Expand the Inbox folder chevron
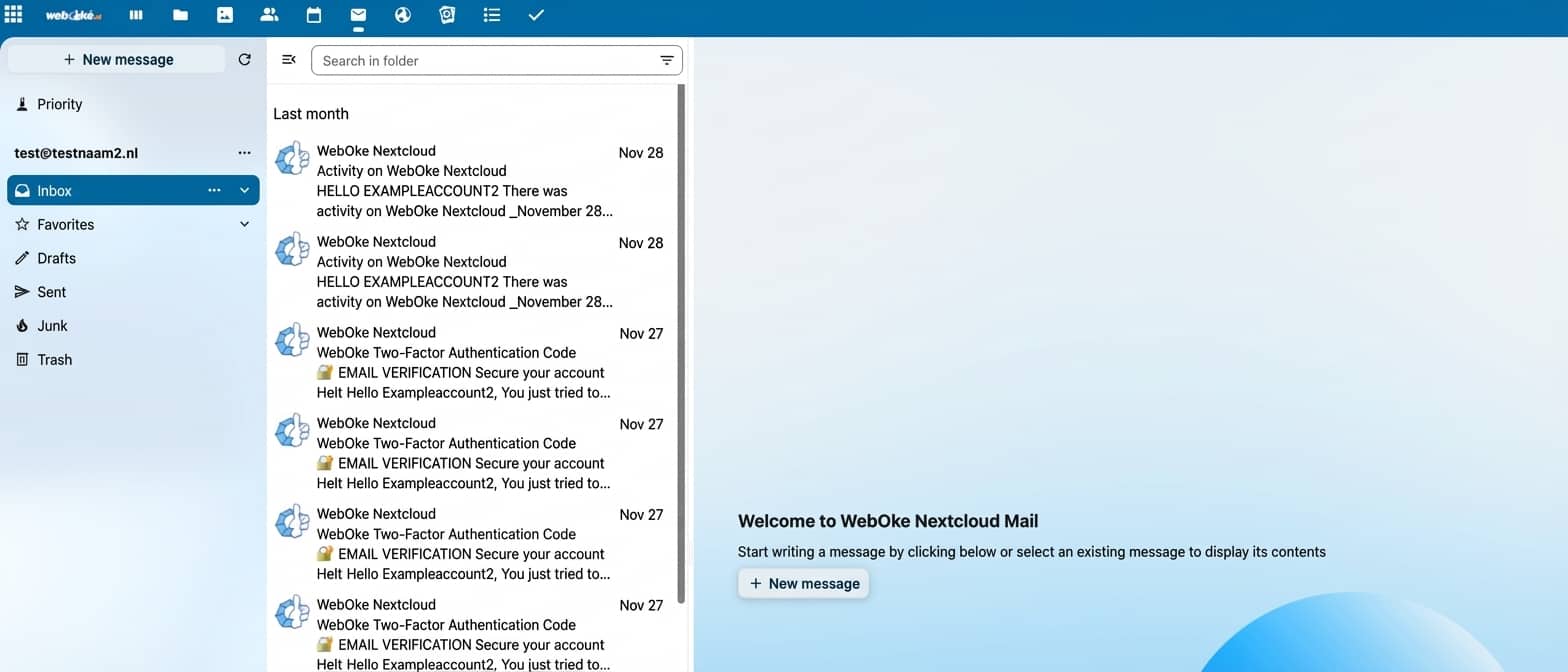The height and width of the screenshot is (672, 1568). pos(245,191)
